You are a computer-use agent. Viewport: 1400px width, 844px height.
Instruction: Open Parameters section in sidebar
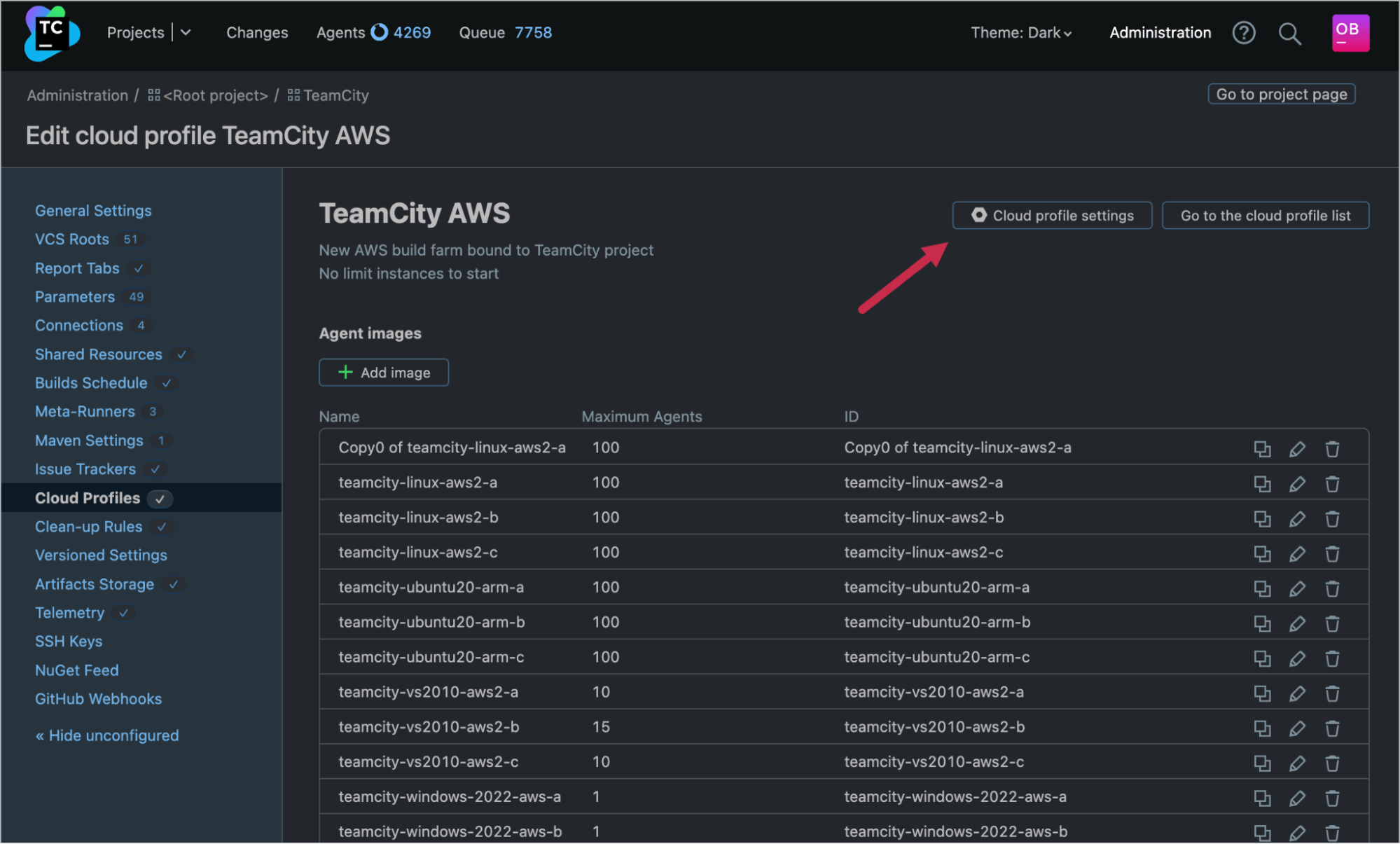[x=75, y=297]
